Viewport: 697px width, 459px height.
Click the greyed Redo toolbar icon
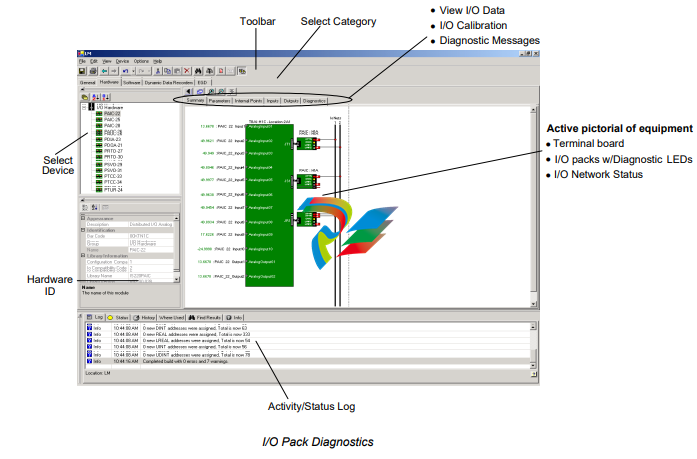point(141,71)
